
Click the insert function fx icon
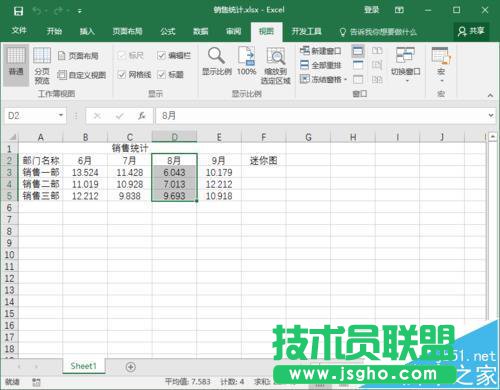142,116
